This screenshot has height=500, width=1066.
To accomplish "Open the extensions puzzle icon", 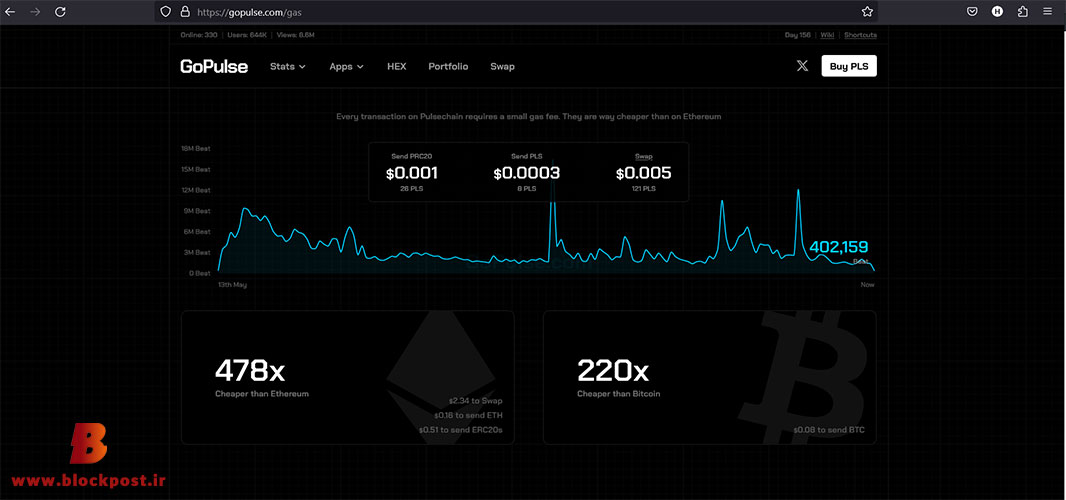I will point(1022,12).
